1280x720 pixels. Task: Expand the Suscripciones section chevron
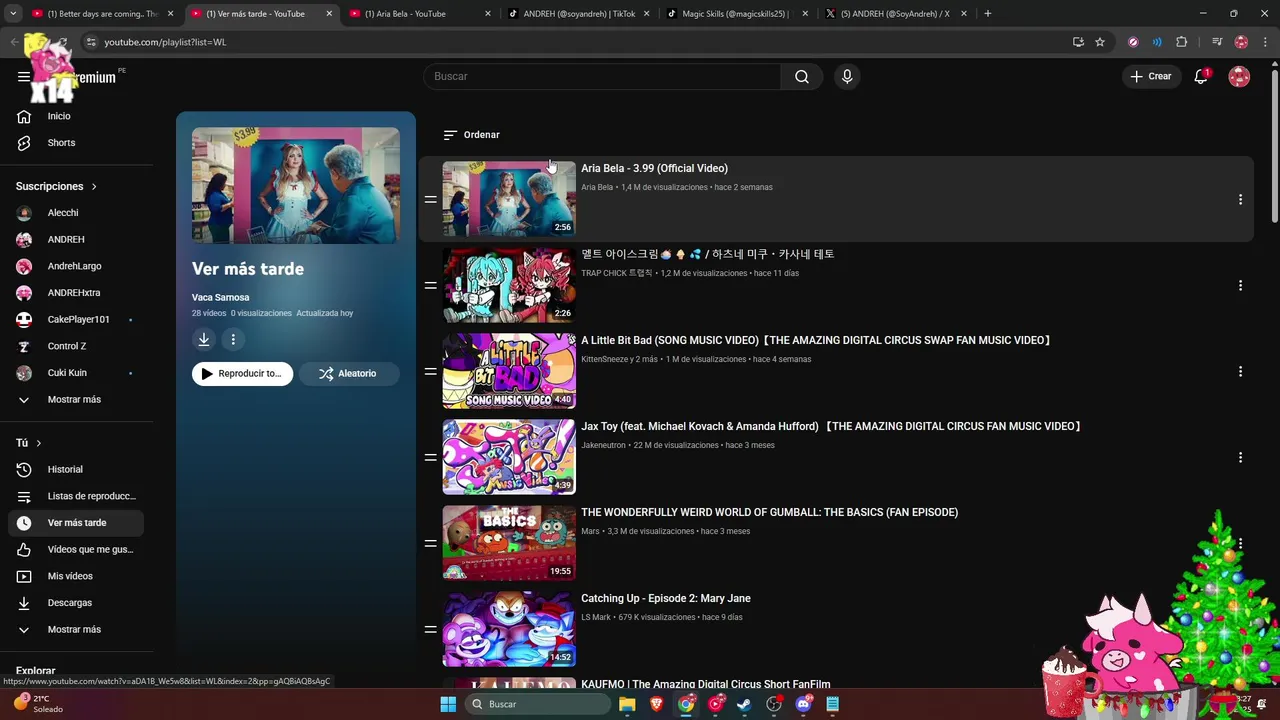94,187
